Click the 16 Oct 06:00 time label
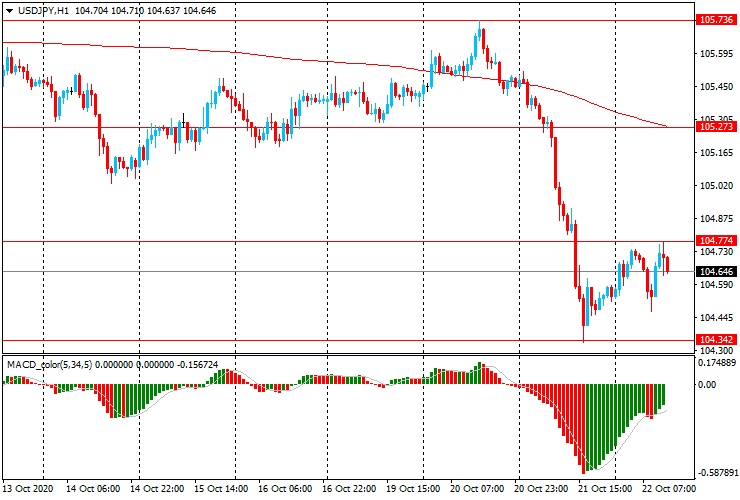 coord(285,488)
